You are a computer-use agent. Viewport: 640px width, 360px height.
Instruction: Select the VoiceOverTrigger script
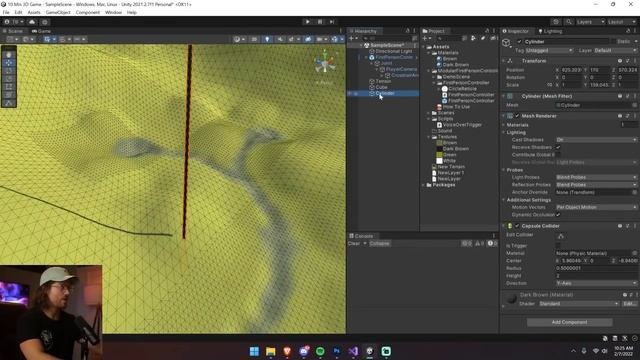(x=462, y=125)
